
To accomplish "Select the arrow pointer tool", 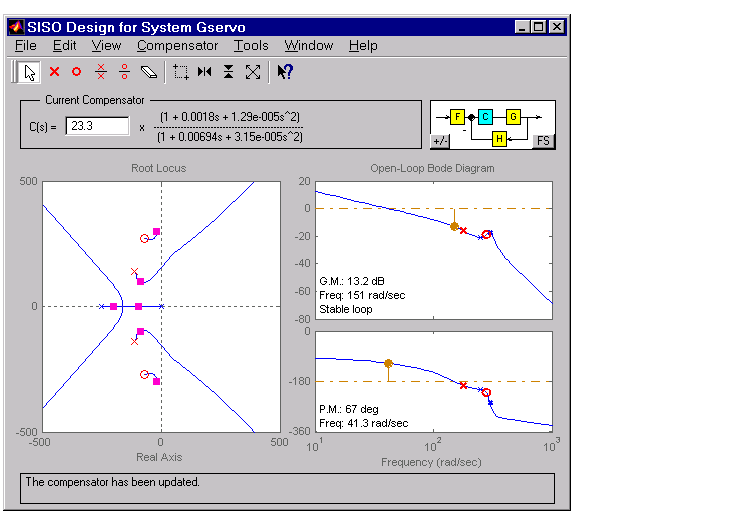I will click(x=30, y=72).
